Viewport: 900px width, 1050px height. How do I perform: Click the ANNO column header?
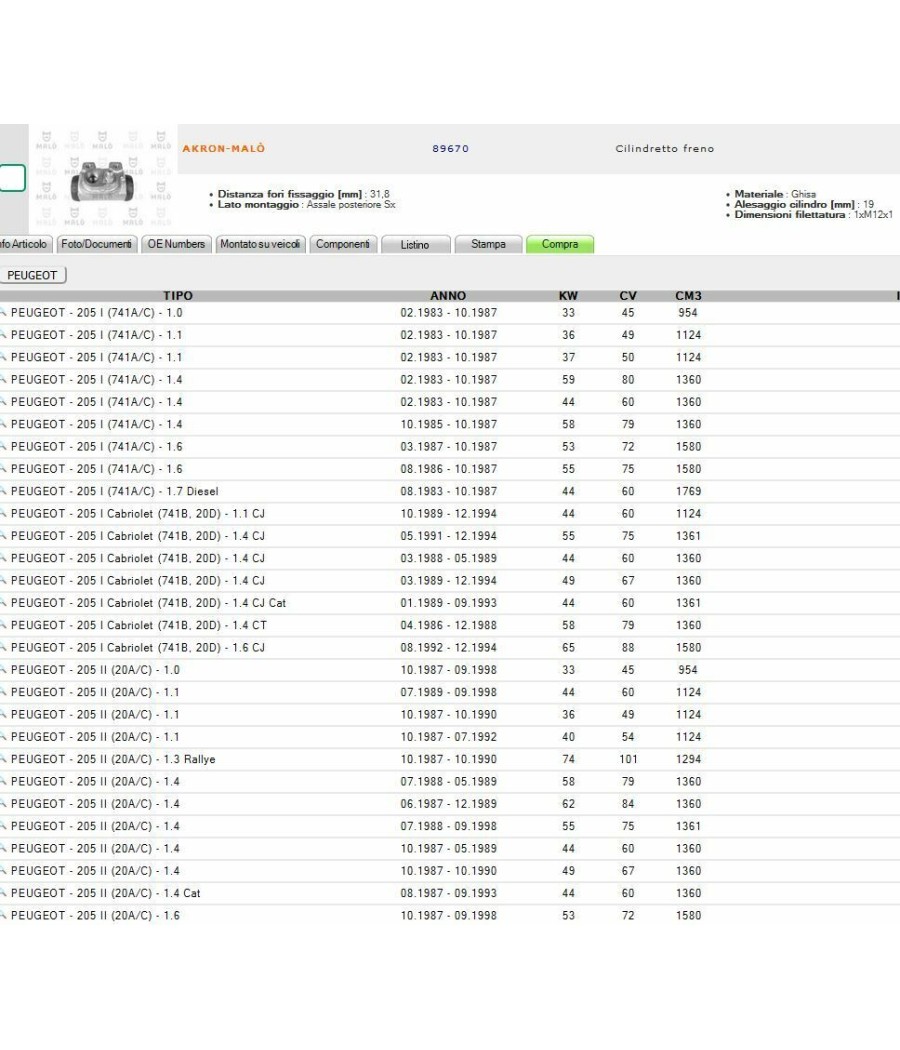(x=448, y=295)
